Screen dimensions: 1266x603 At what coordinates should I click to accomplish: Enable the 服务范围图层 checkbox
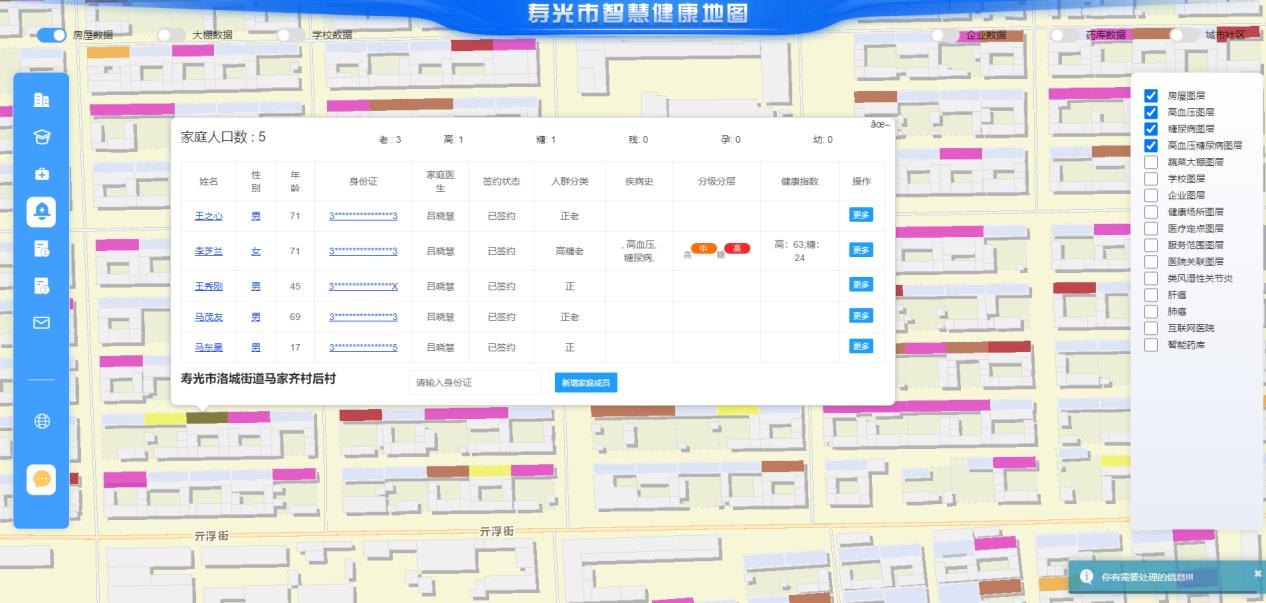coord(1150,245)
